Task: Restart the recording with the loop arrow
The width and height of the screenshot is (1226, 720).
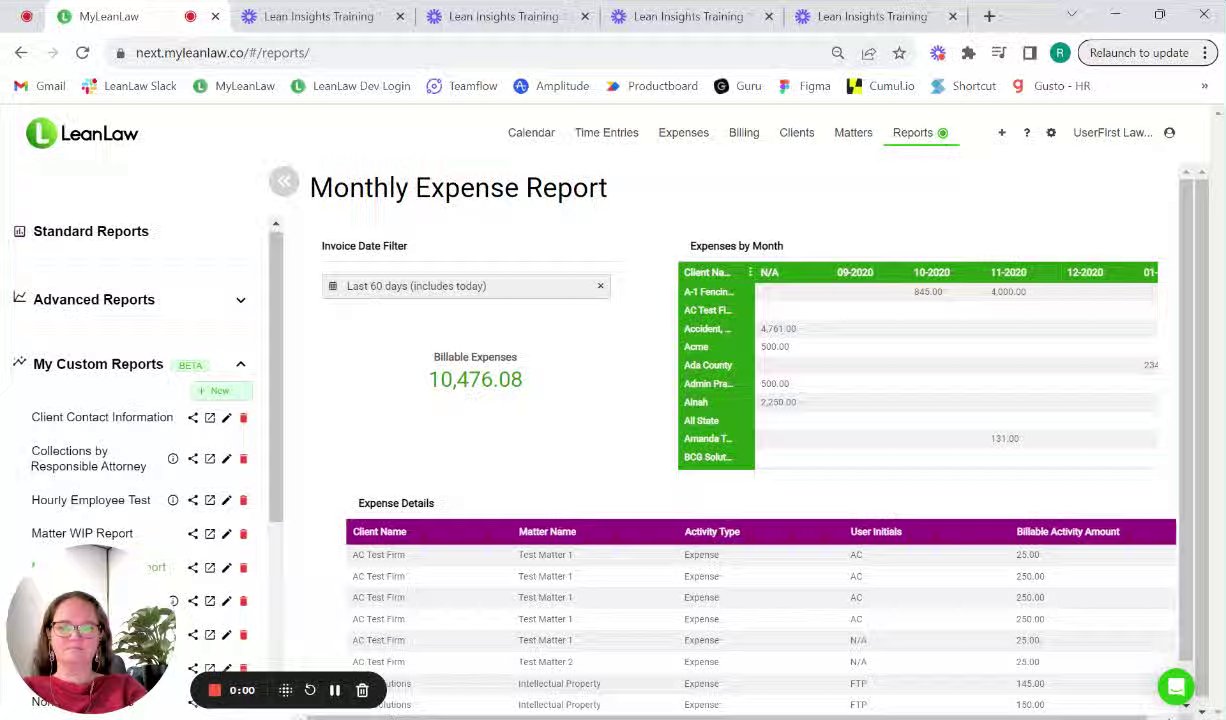Action: click(x=310, y=690)
